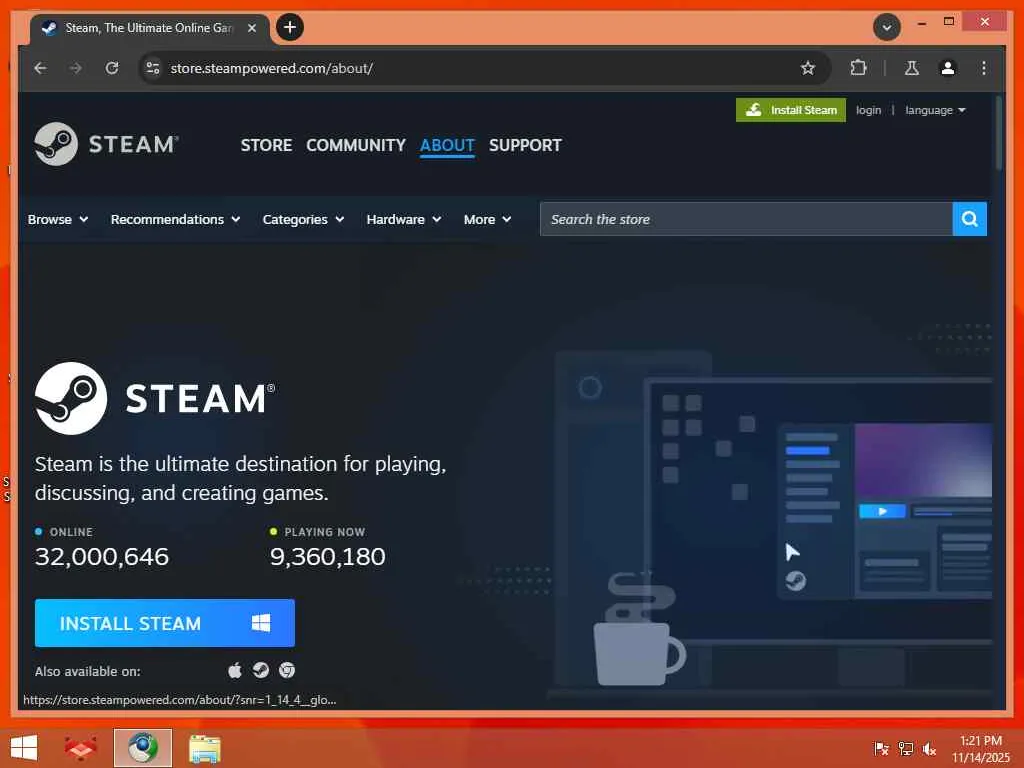Open the taskbar clock and date
The image size is (1024, 768).
pyautogui.click(x=980, y=749)
